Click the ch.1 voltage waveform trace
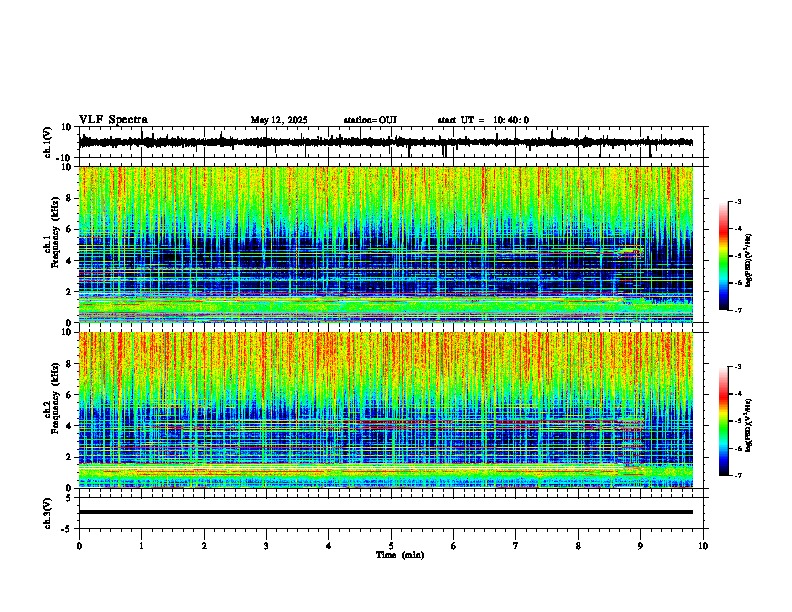The height and width of the screenshot is (612, 792). [386, 142]
